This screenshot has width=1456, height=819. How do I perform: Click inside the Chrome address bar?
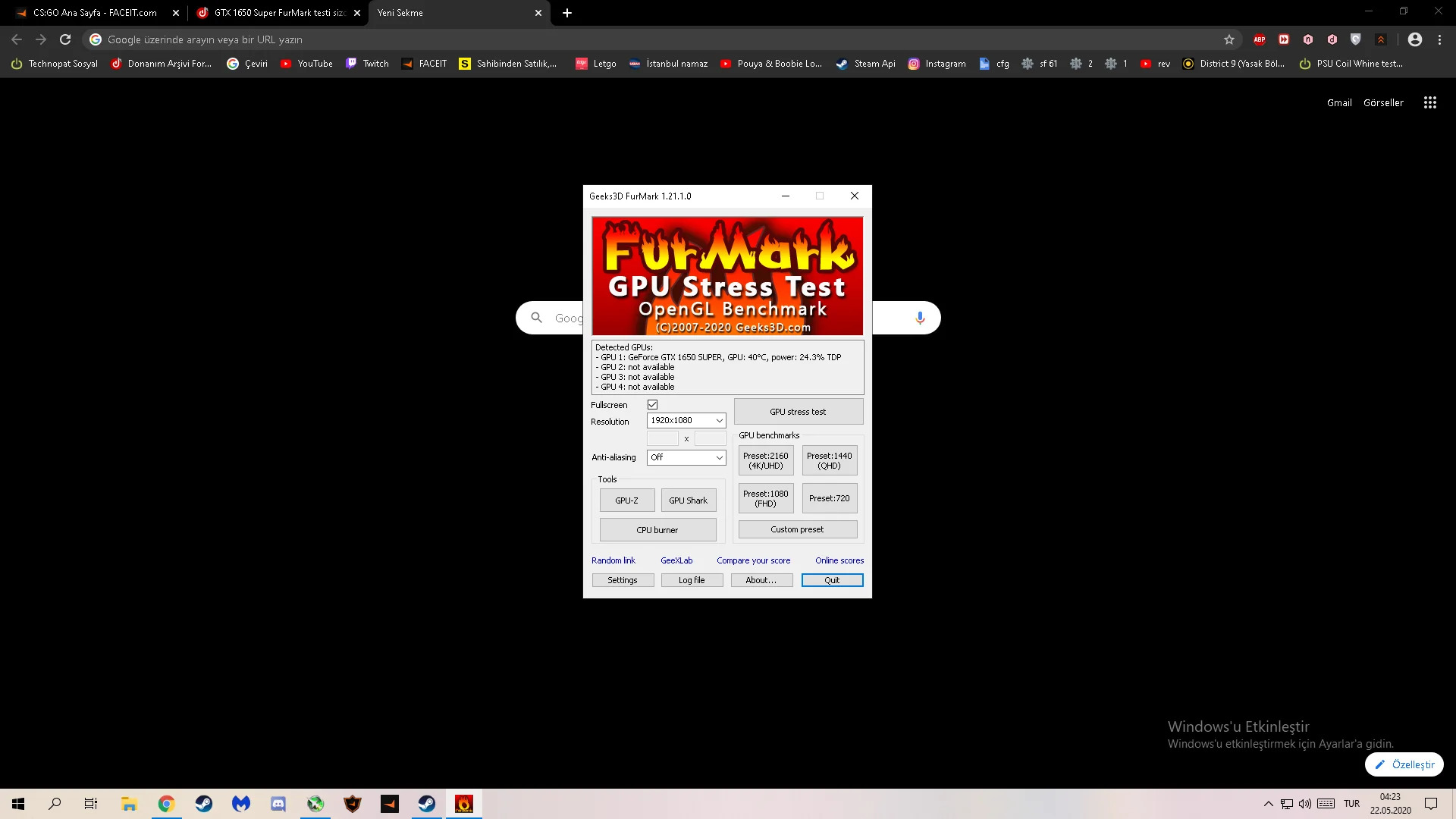[x=531, y=39]
